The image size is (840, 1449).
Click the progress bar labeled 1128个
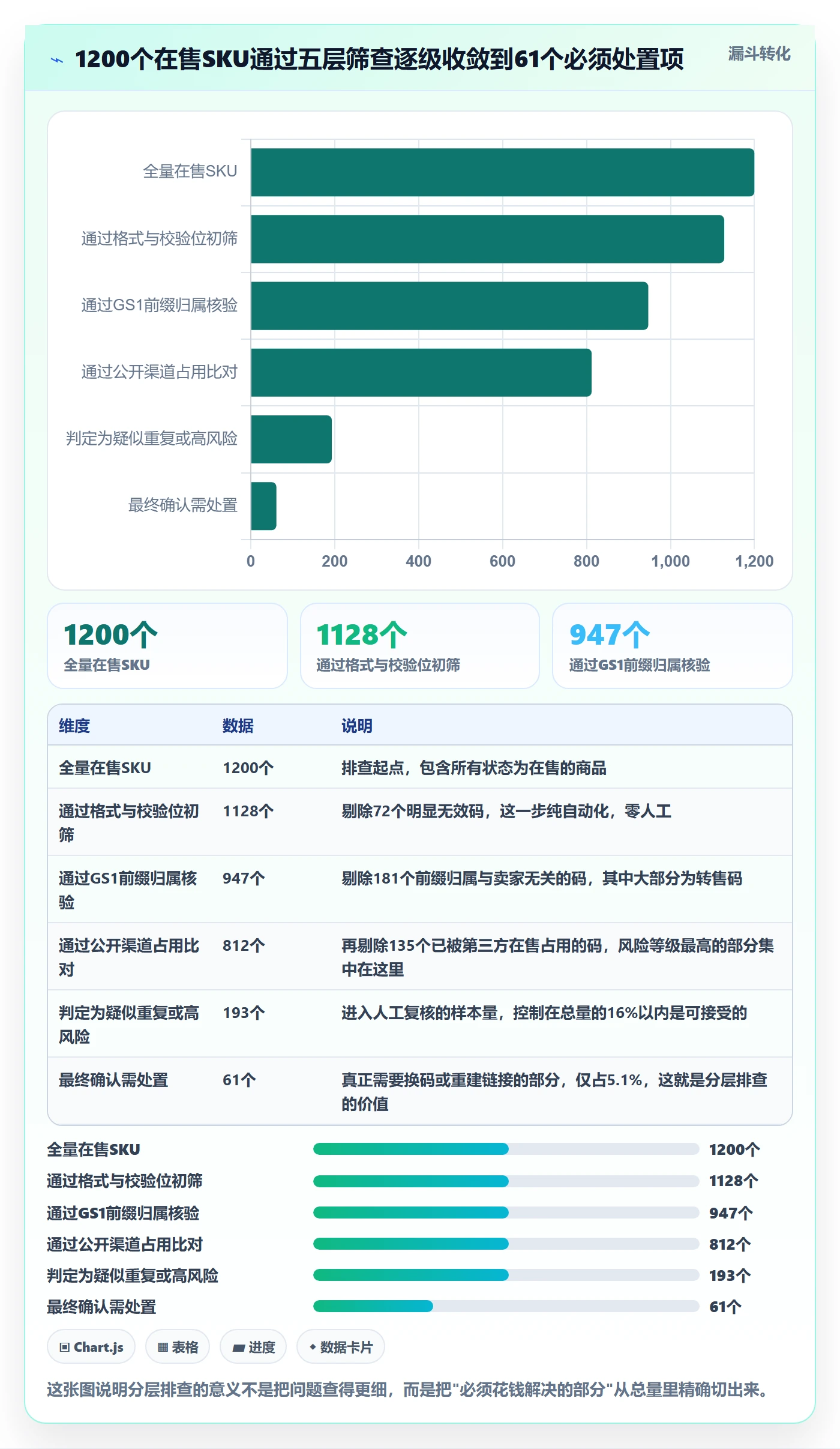click(x=506, y=1181)
